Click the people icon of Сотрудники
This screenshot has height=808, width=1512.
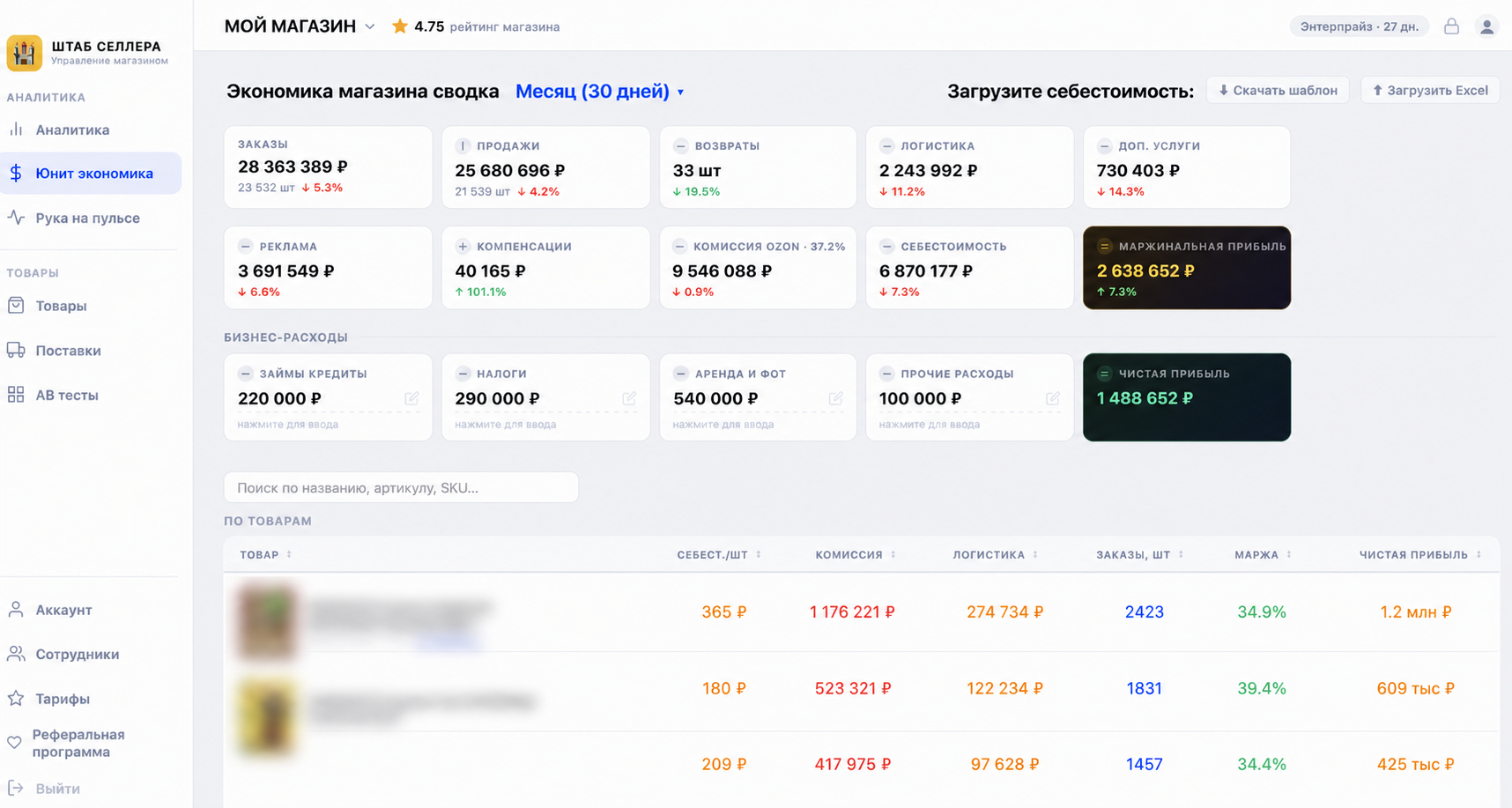16,654
